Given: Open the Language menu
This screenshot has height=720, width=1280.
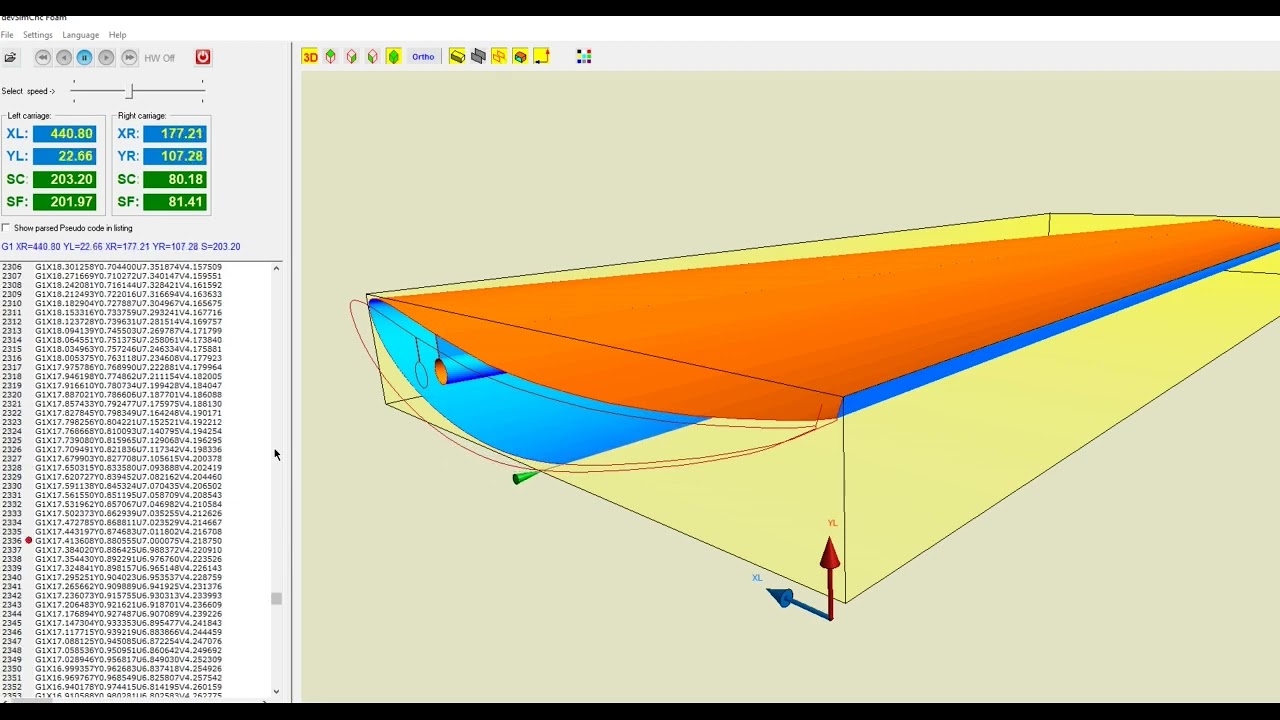Looking at the screenshot, I should [80, 35].
